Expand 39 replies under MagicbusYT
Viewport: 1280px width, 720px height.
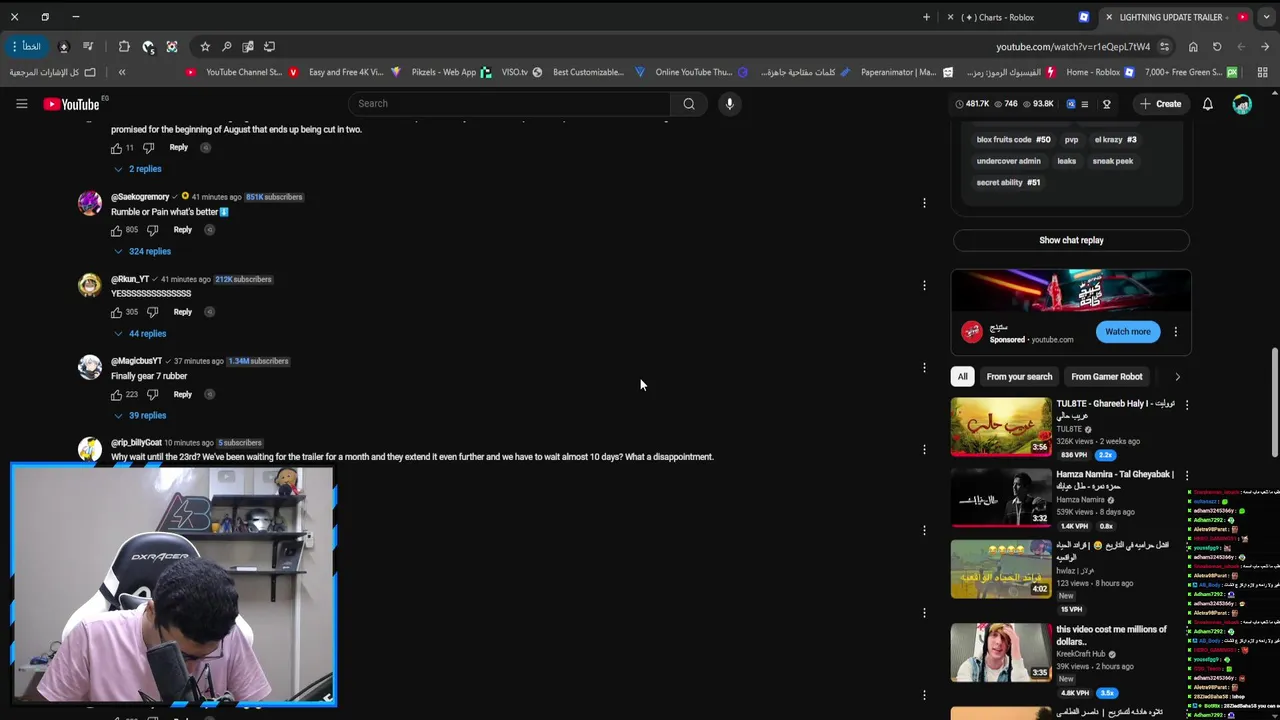click(x=140, y=416)
